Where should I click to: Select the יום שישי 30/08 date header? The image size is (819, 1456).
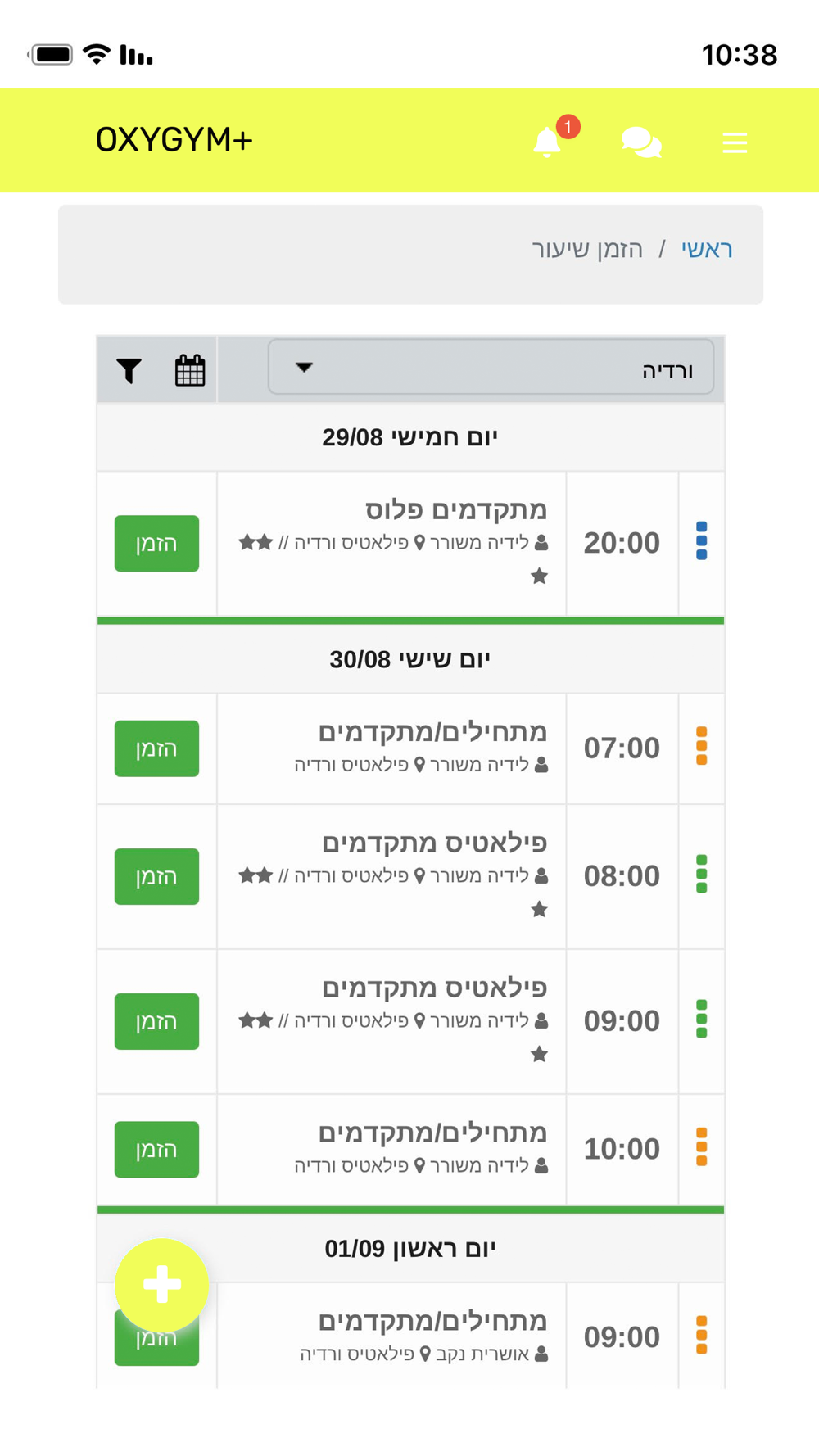410,659
